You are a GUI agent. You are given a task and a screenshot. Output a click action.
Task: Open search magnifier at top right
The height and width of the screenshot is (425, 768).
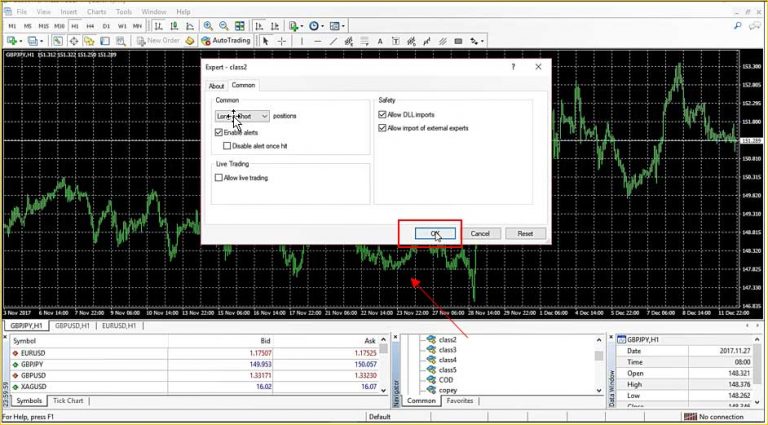pyautogui.click(x=738, y=25)
